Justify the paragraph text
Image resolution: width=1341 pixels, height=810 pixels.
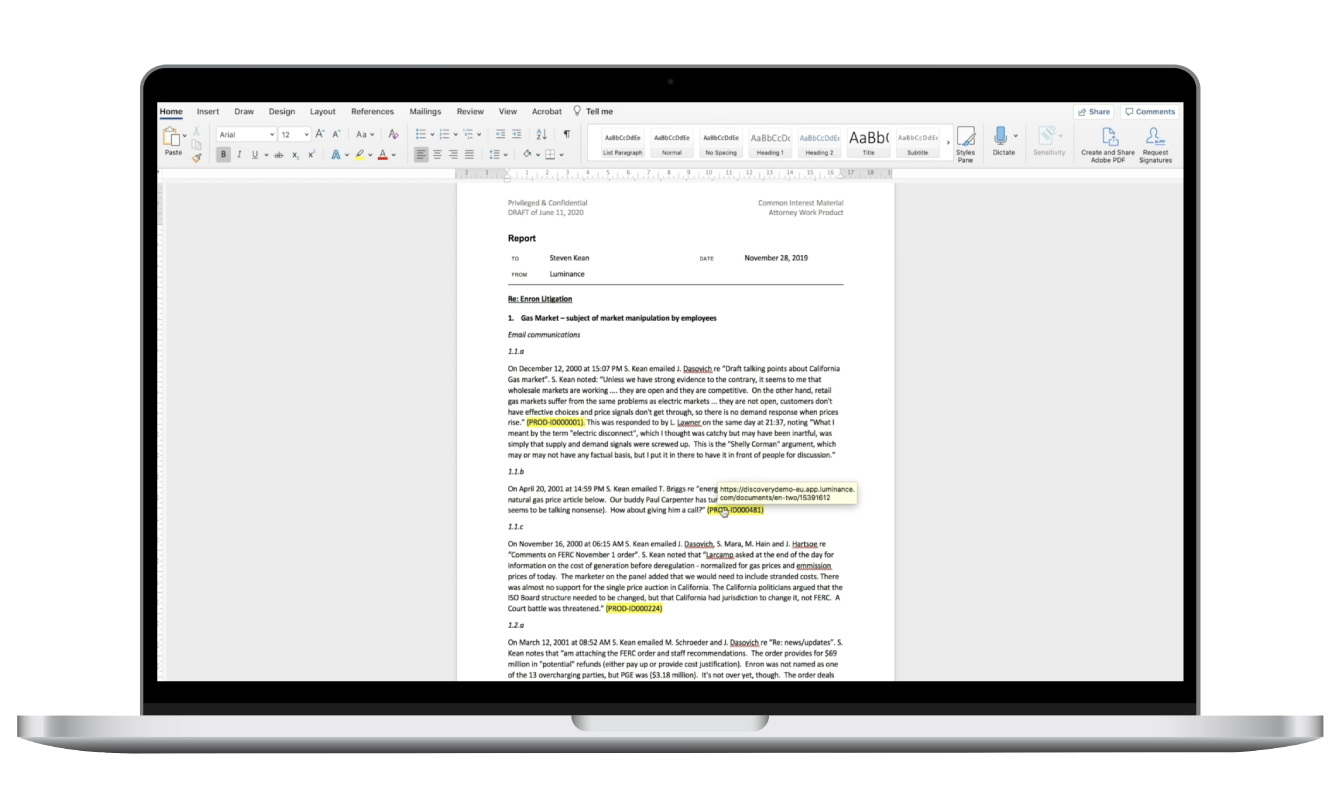pyautogui.click(x=469, y=155)
